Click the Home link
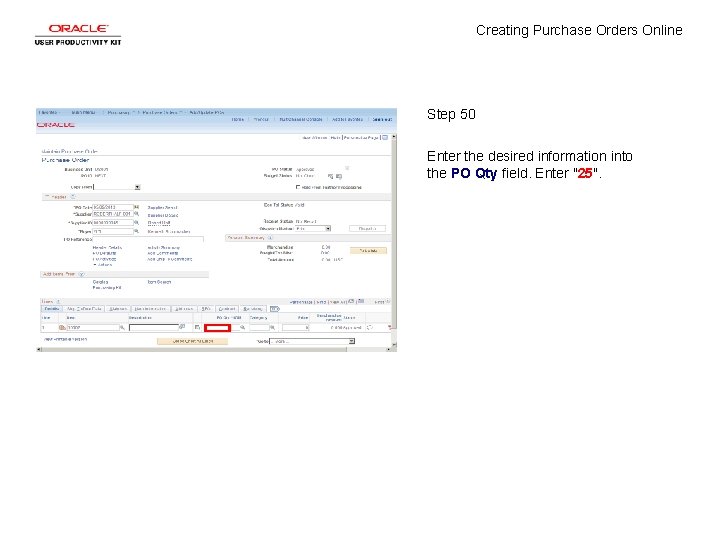This screenshot has height=540, width=720. (238, 119)
